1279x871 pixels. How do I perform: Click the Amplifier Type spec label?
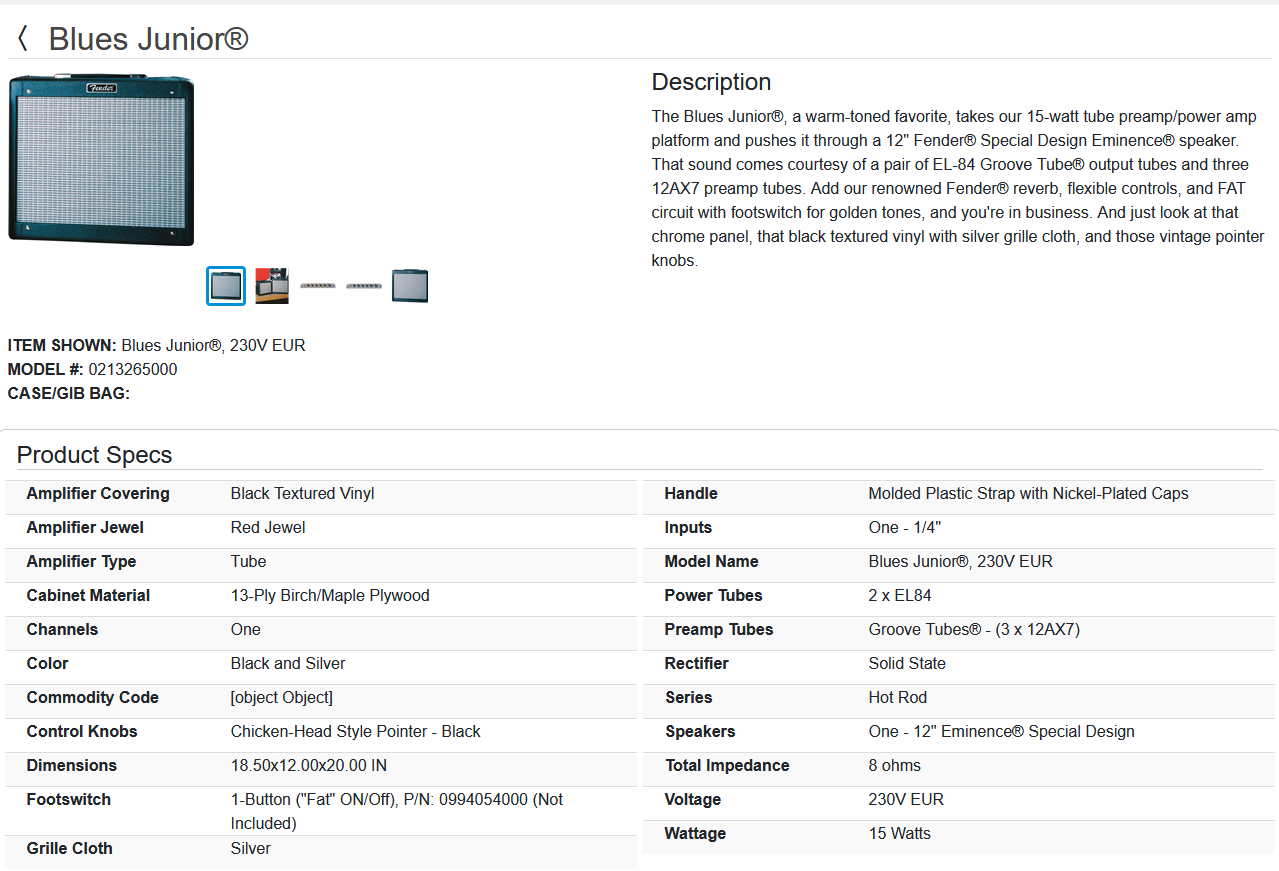point(81,561)
